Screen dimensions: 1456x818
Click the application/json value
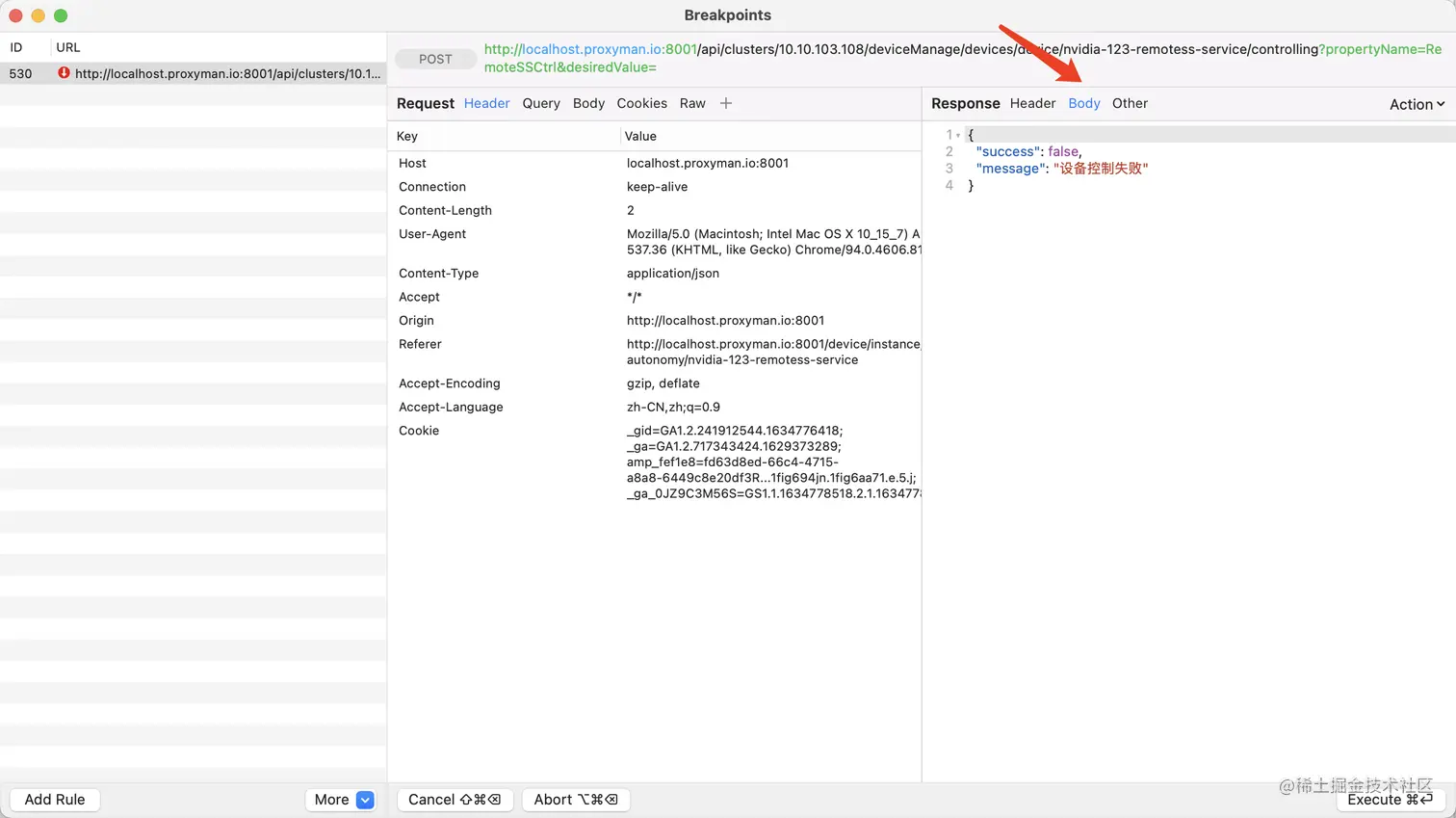[673, 274]
